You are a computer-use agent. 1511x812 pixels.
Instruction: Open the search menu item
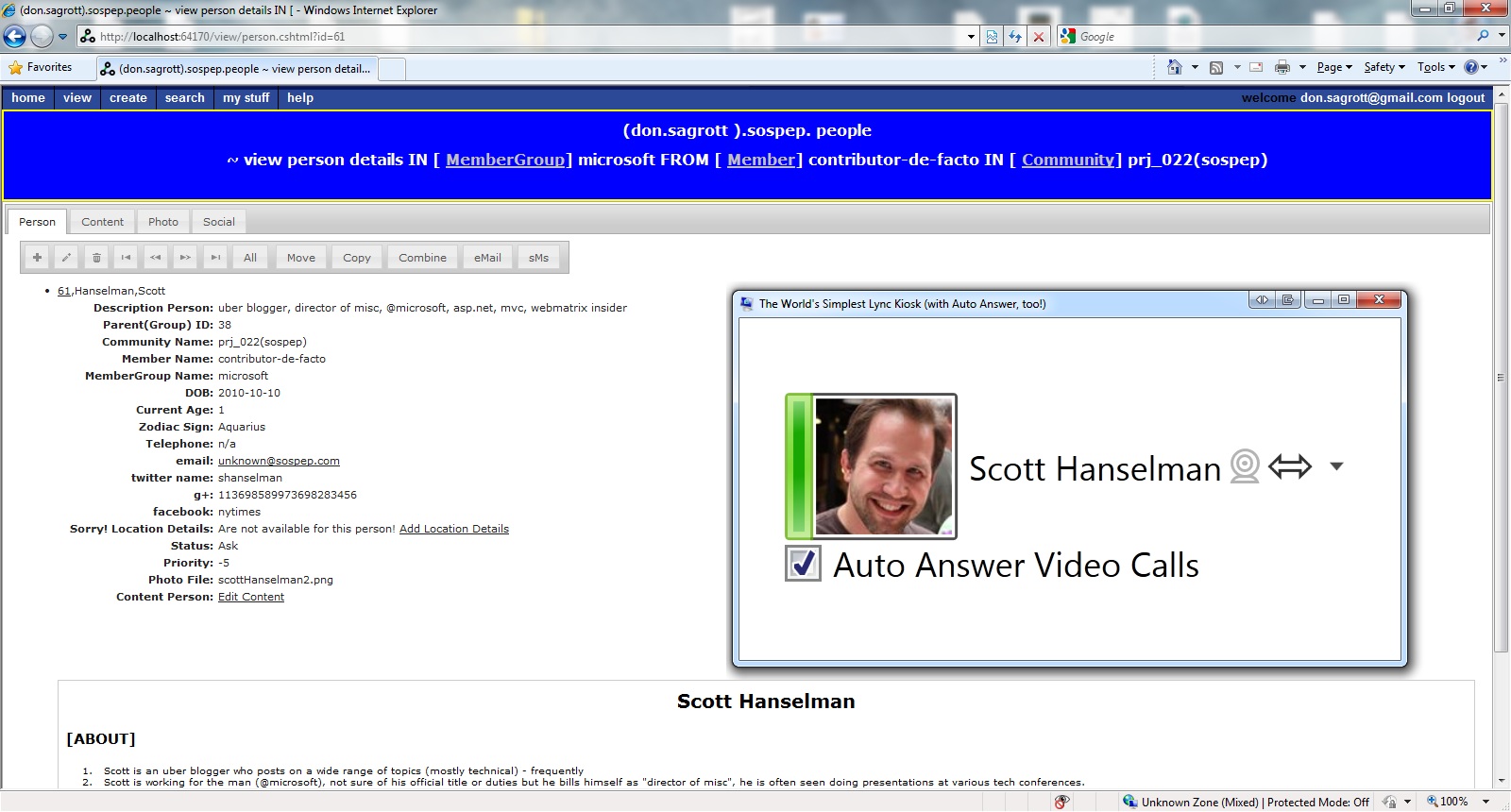tap(185, 97)
